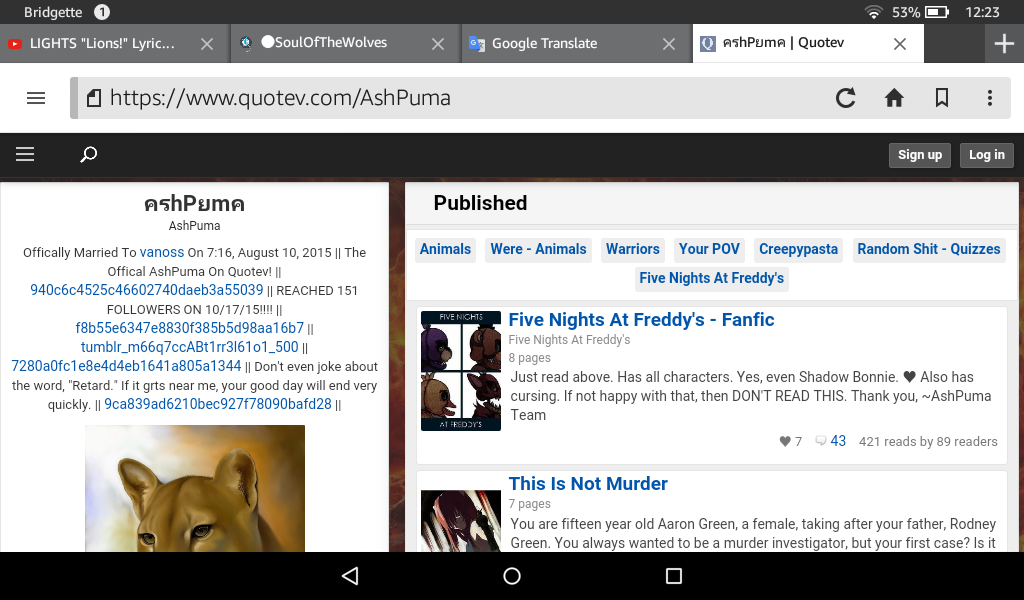Open the Quotev site hamburger menu
The width and height of the screenshot is (1024, 600).
[25, 154]
